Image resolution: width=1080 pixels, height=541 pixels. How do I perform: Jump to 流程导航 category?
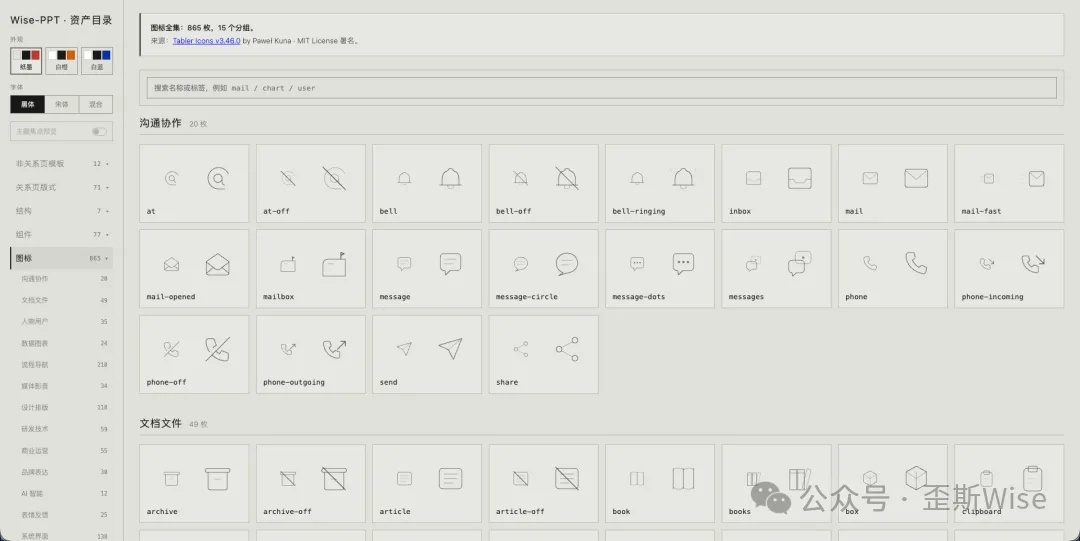(63, 365)
